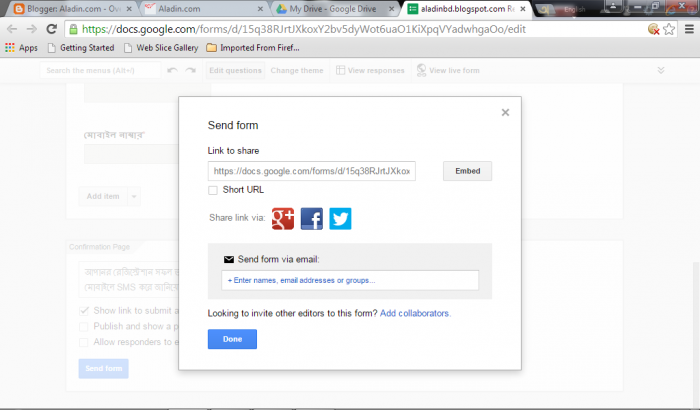
Task: Click the confirmation page message text box
Action: (x=129, y=280)
